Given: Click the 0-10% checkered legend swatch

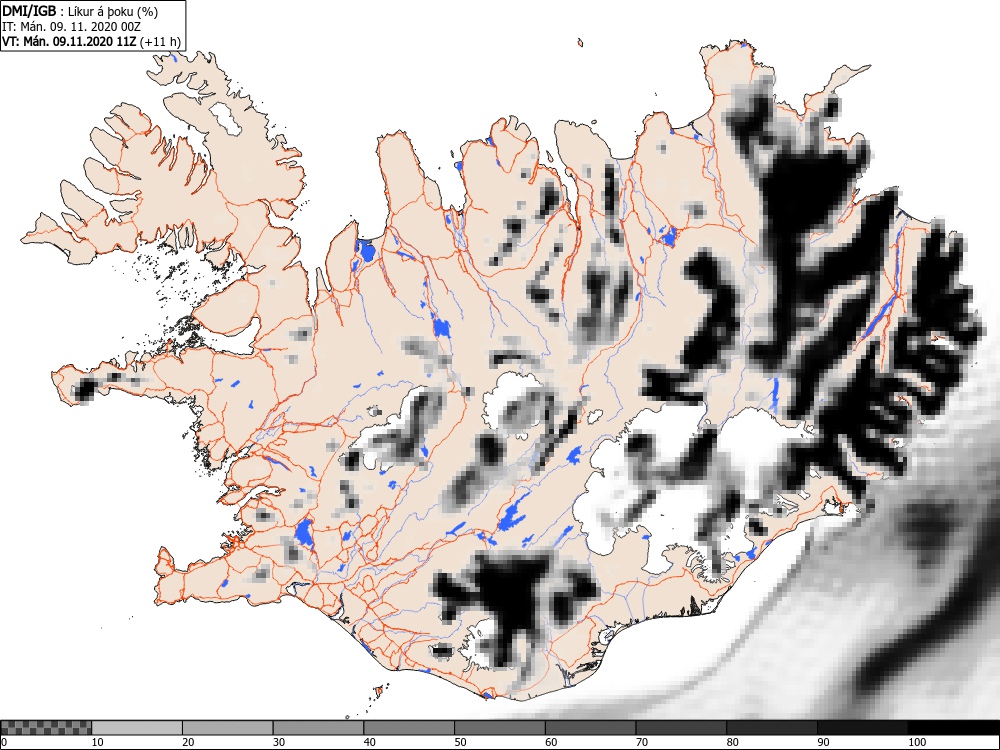Looking at the screenshot, I should pyautogui.click(x=46, y=728).
